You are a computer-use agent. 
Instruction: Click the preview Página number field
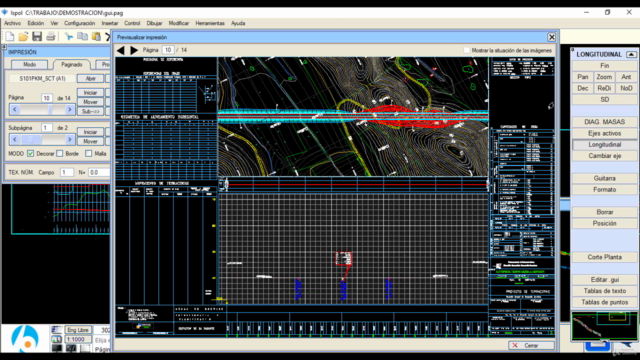(168, 50)
